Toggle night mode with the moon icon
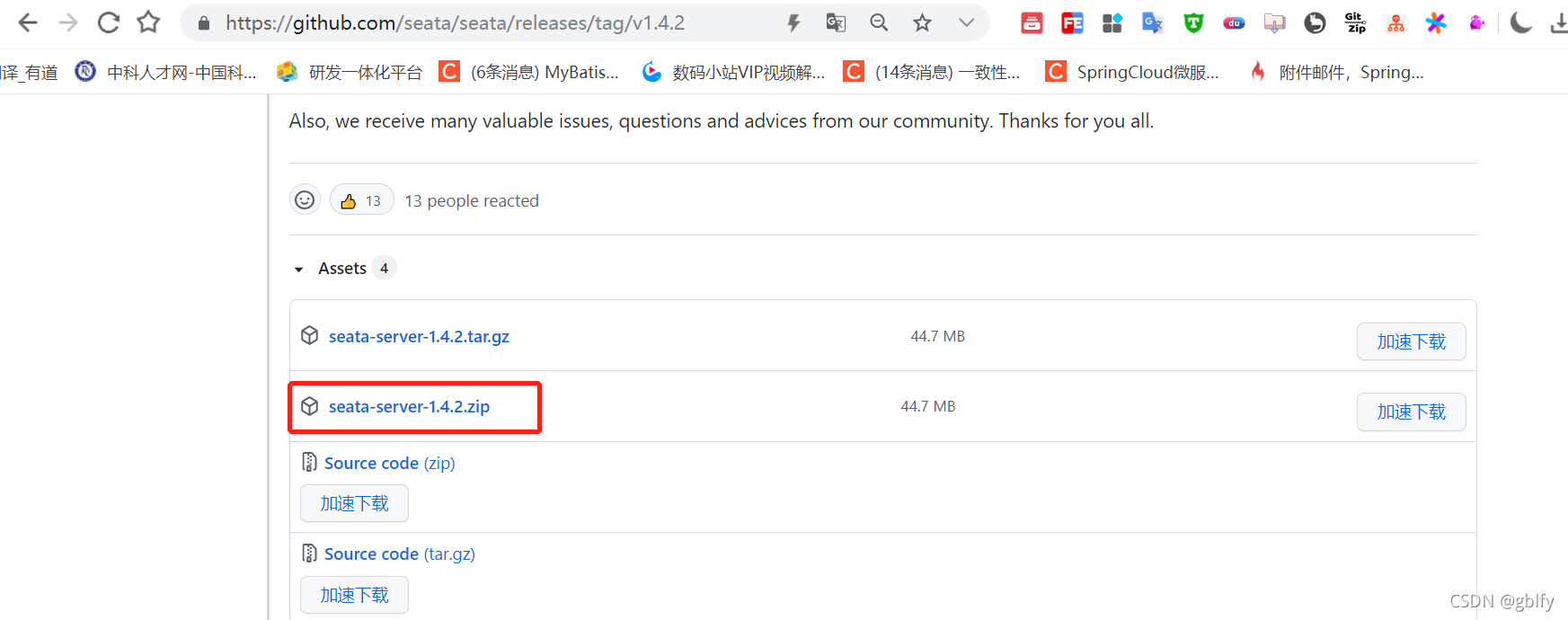The height and width of the screenshot is (620, 1568). coord(1520,23)
